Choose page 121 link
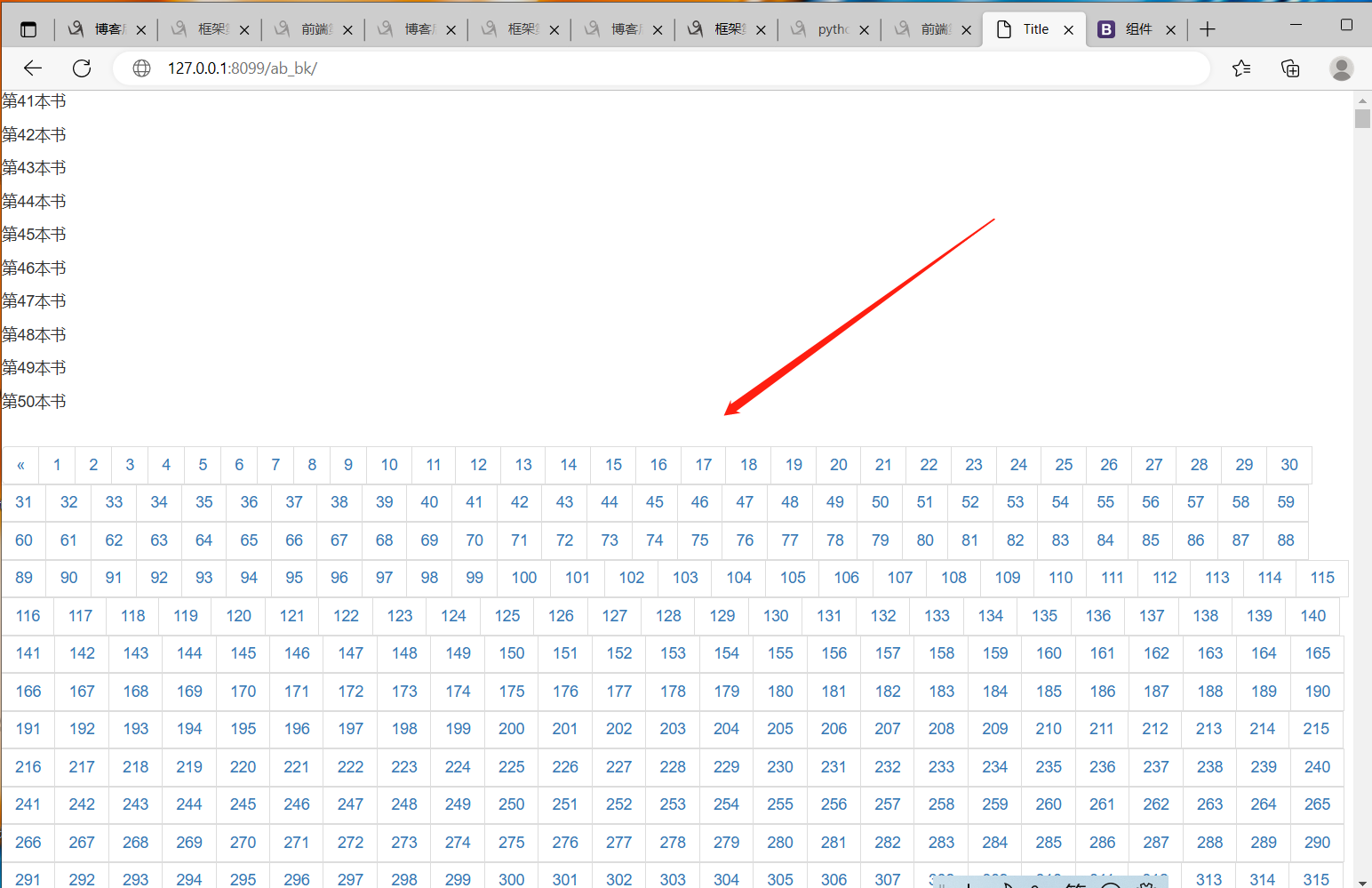 pyautogui.click(x=292, y=616)
